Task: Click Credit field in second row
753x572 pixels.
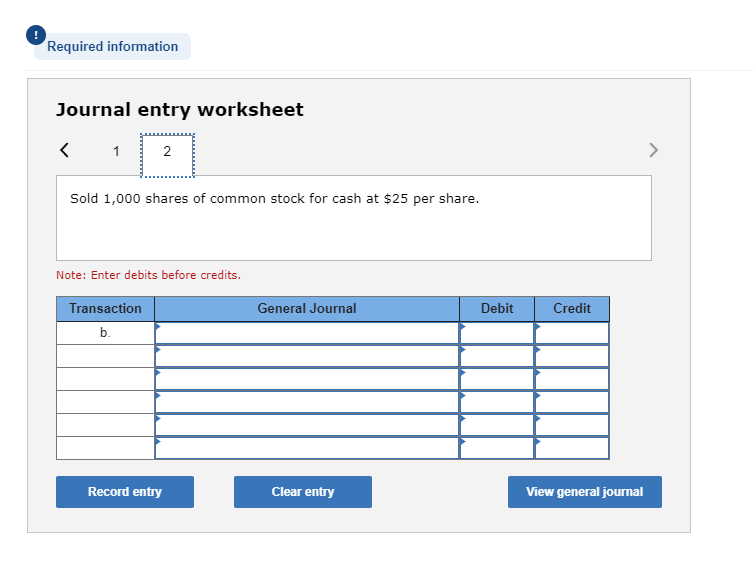Action: pyautogui.click(x=572, y=356)
